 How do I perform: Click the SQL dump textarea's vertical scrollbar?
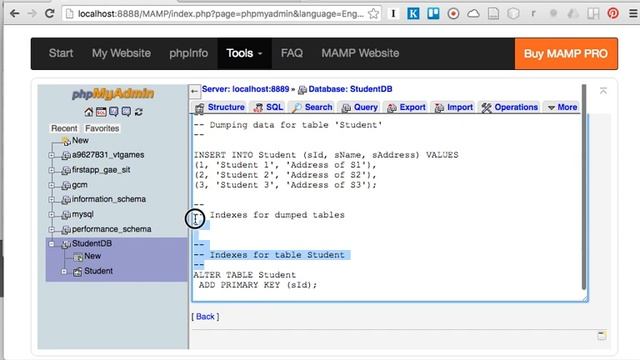coord(584,187)
